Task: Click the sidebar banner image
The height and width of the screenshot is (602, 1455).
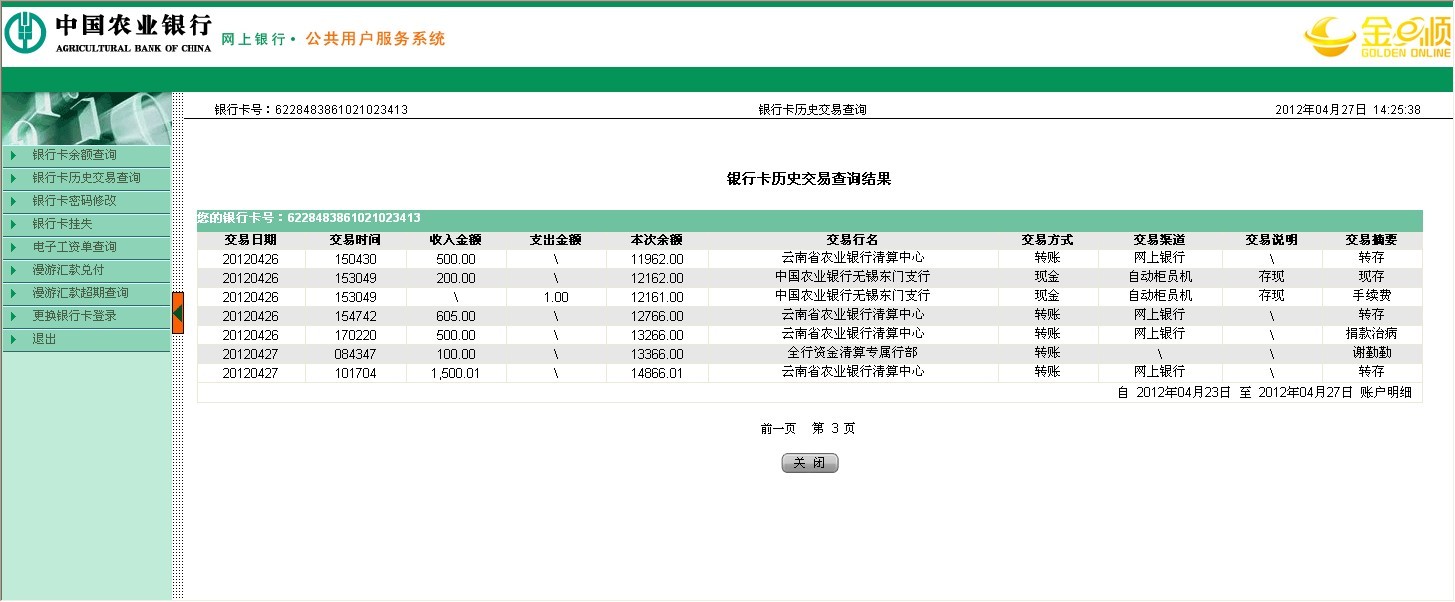Action: pyautogui.click(x=86, y=118)
